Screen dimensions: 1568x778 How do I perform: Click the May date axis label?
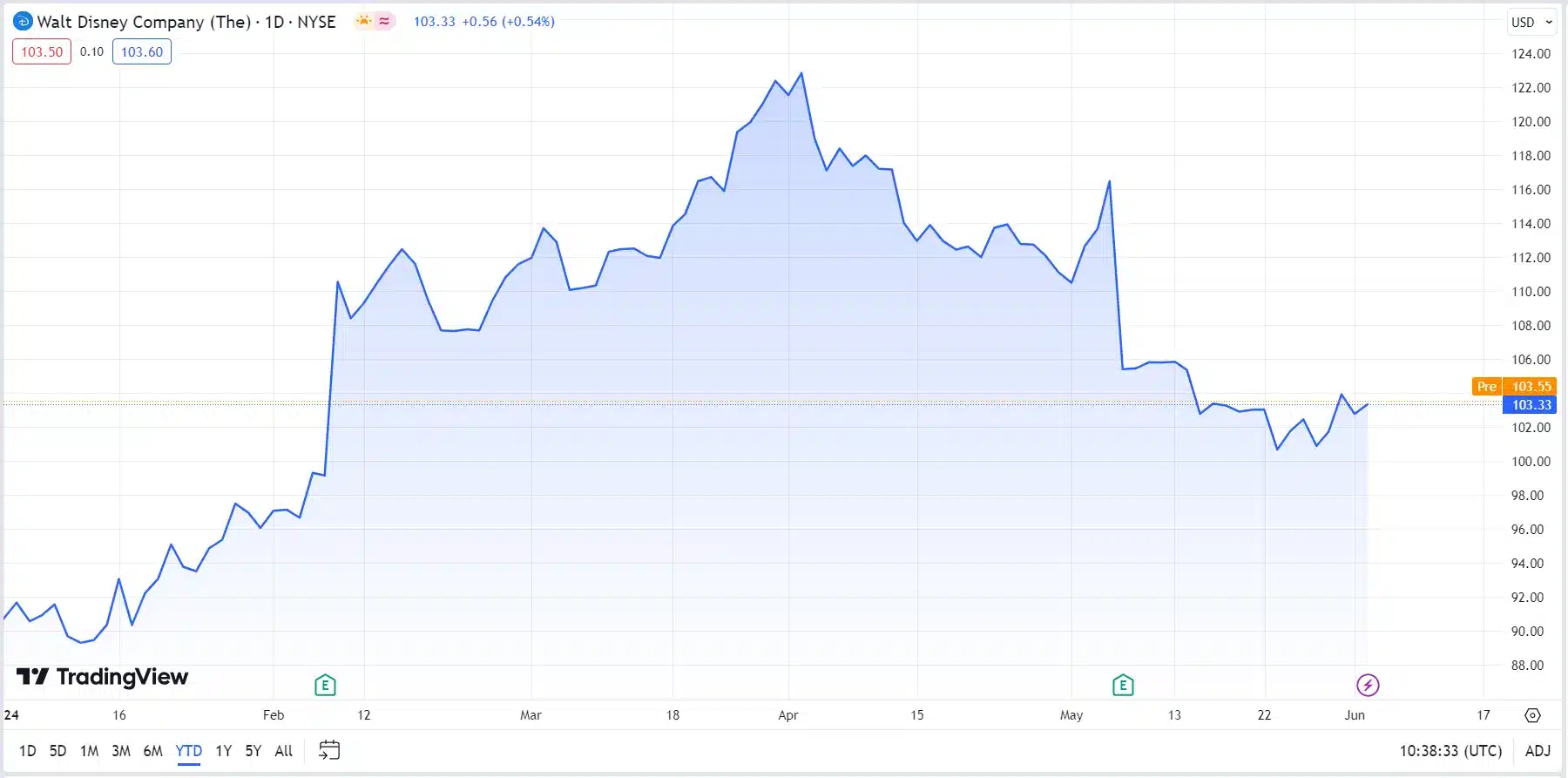point(1071,715)
